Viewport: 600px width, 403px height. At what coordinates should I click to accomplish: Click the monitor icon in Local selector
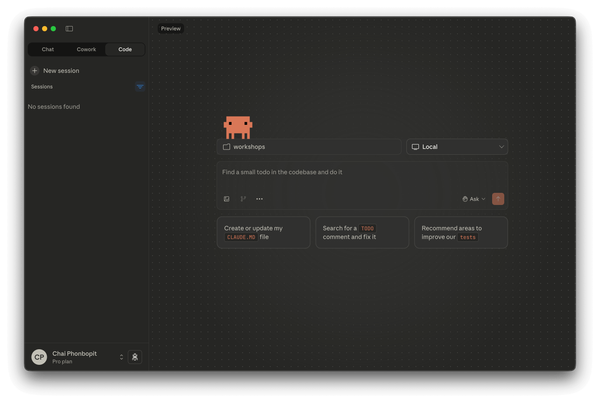pyautogui.click(x=415, y=147)
